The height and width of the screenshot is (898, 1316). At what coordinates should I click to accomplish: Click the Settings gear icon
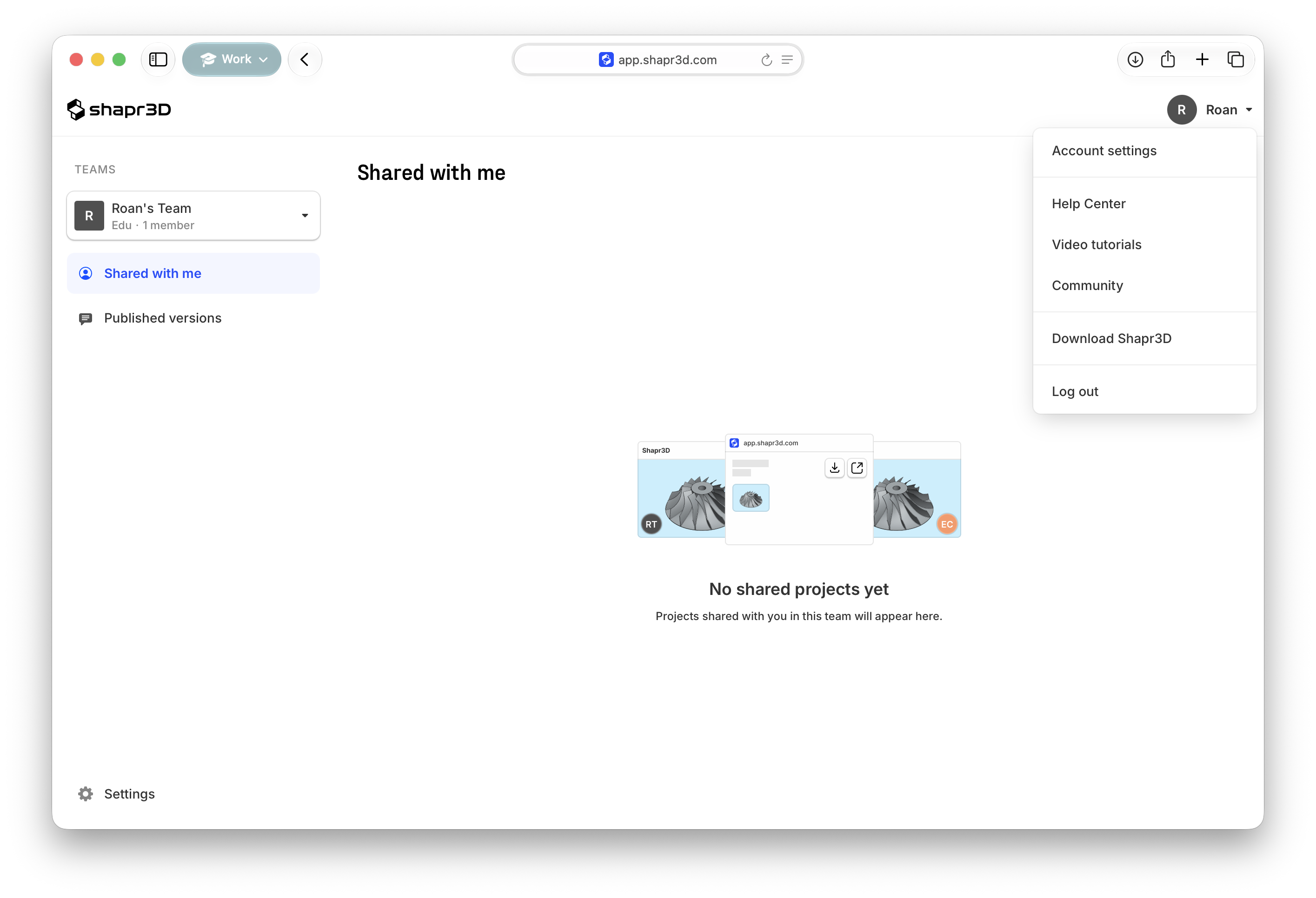point(86,794)
